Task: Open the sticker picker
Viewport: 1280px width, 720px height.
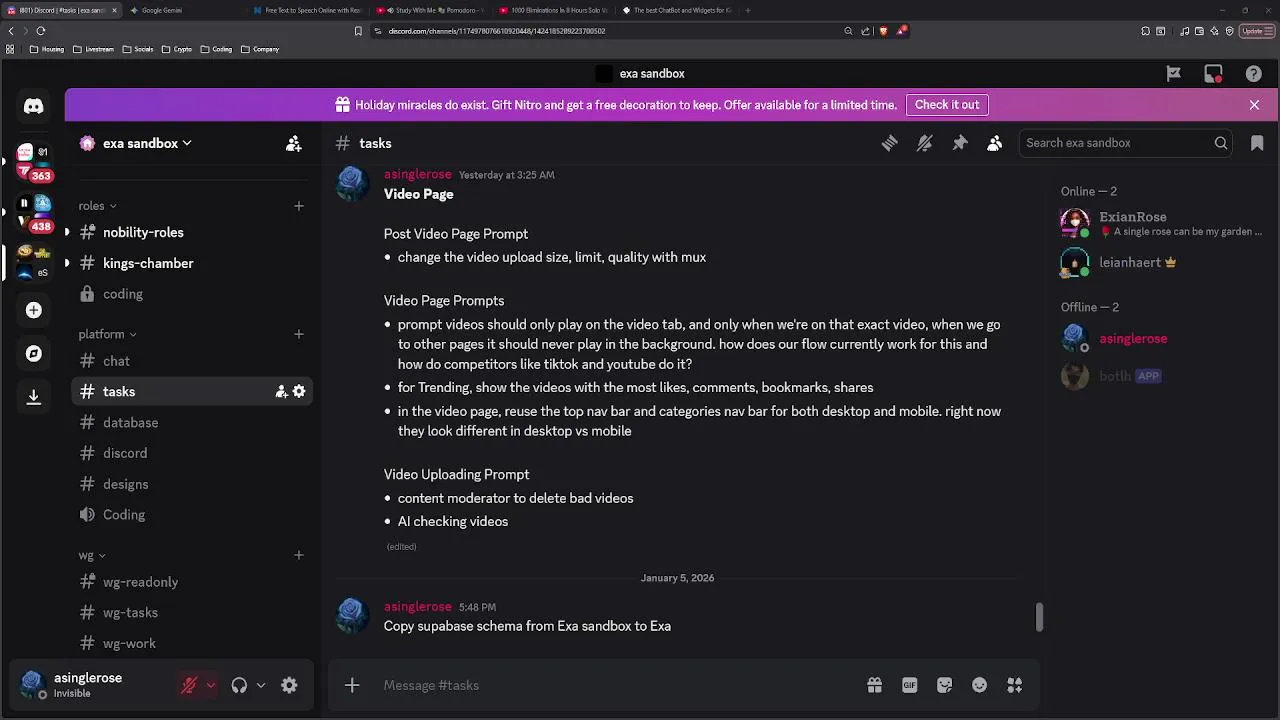Action: click(x=944, y=685)
